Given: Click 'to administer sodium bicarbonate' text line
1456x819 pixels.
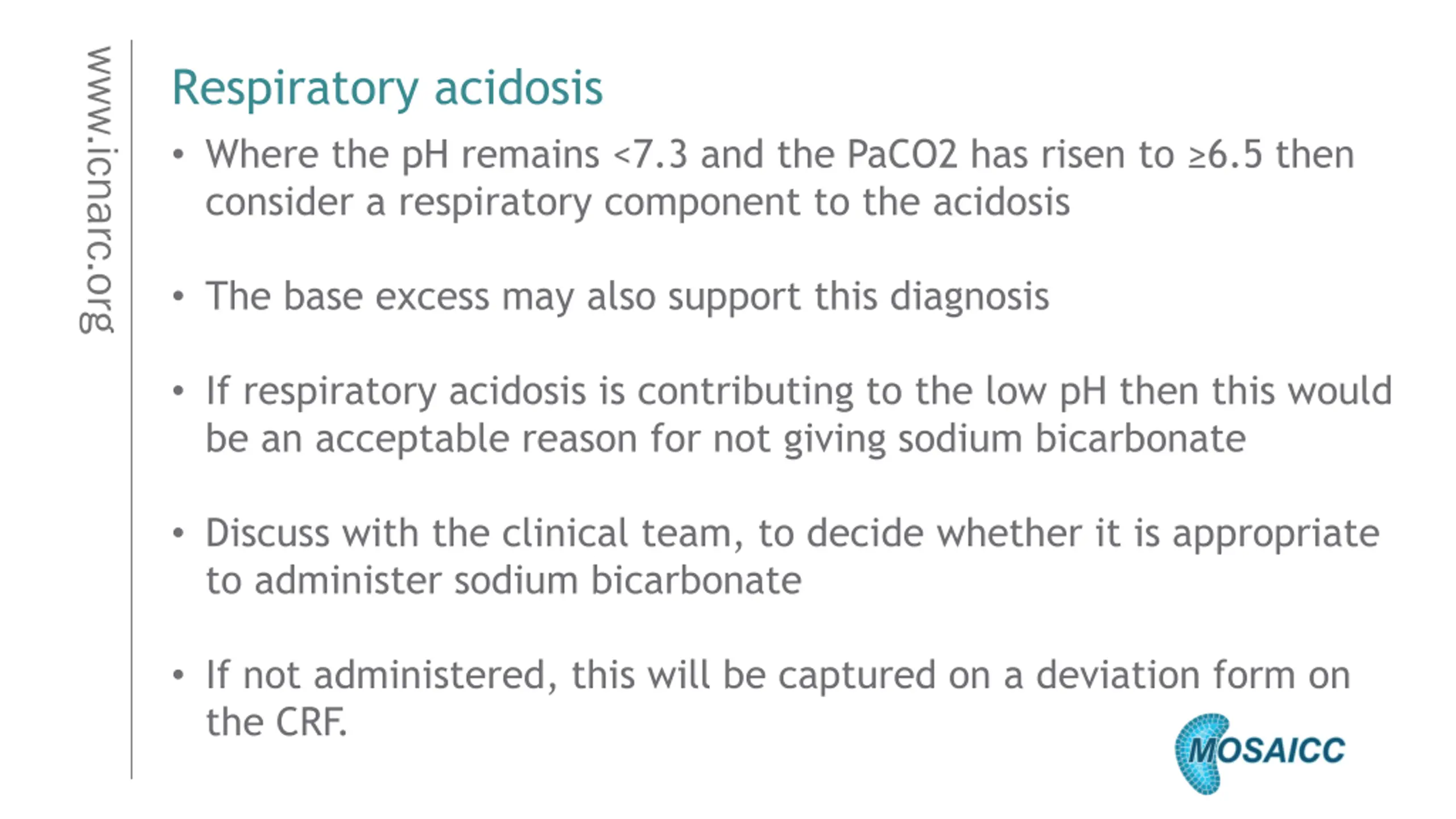Looking at the screenshot, I should (x=503, y=581).
